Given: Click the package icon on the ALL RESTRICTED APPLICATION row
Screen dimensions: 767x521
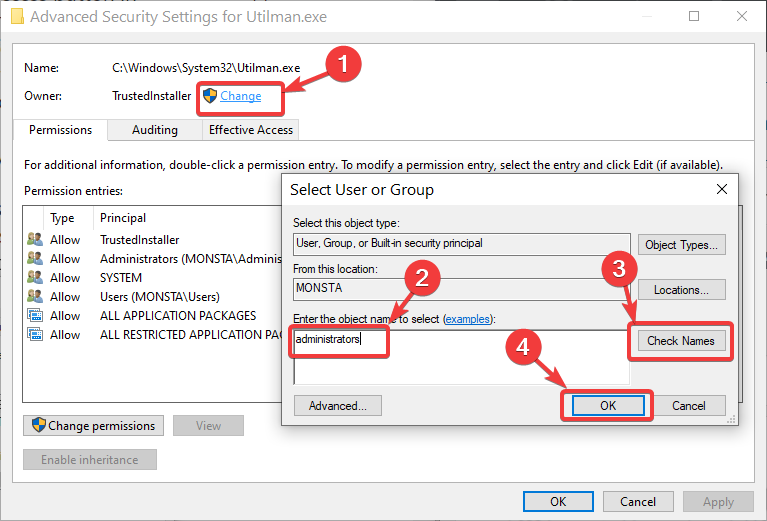Looking at the screenshot, I should pyautogui.click(x=35, y=335).
